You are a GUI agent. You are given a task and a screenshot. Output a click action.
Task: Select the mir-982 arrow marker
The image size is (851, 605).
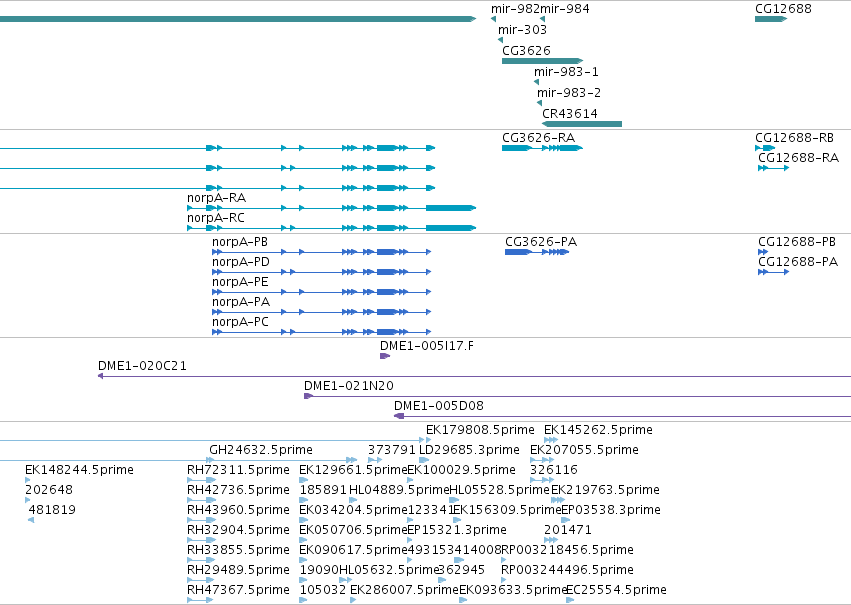click(x=493, y=19)
